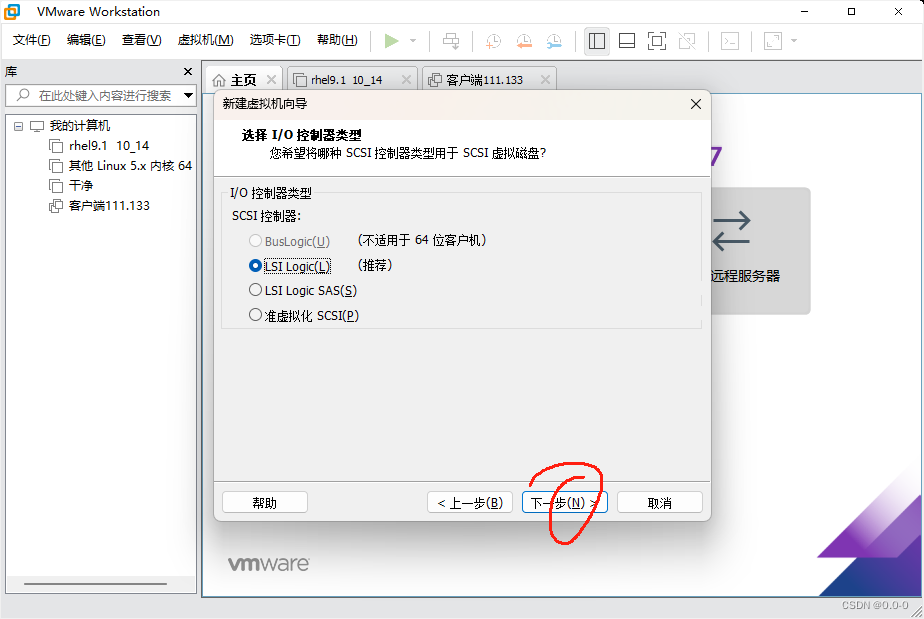Click the 取消 cancel button
The width and height of the screenshot is (924, 619).
click(659, 503)
